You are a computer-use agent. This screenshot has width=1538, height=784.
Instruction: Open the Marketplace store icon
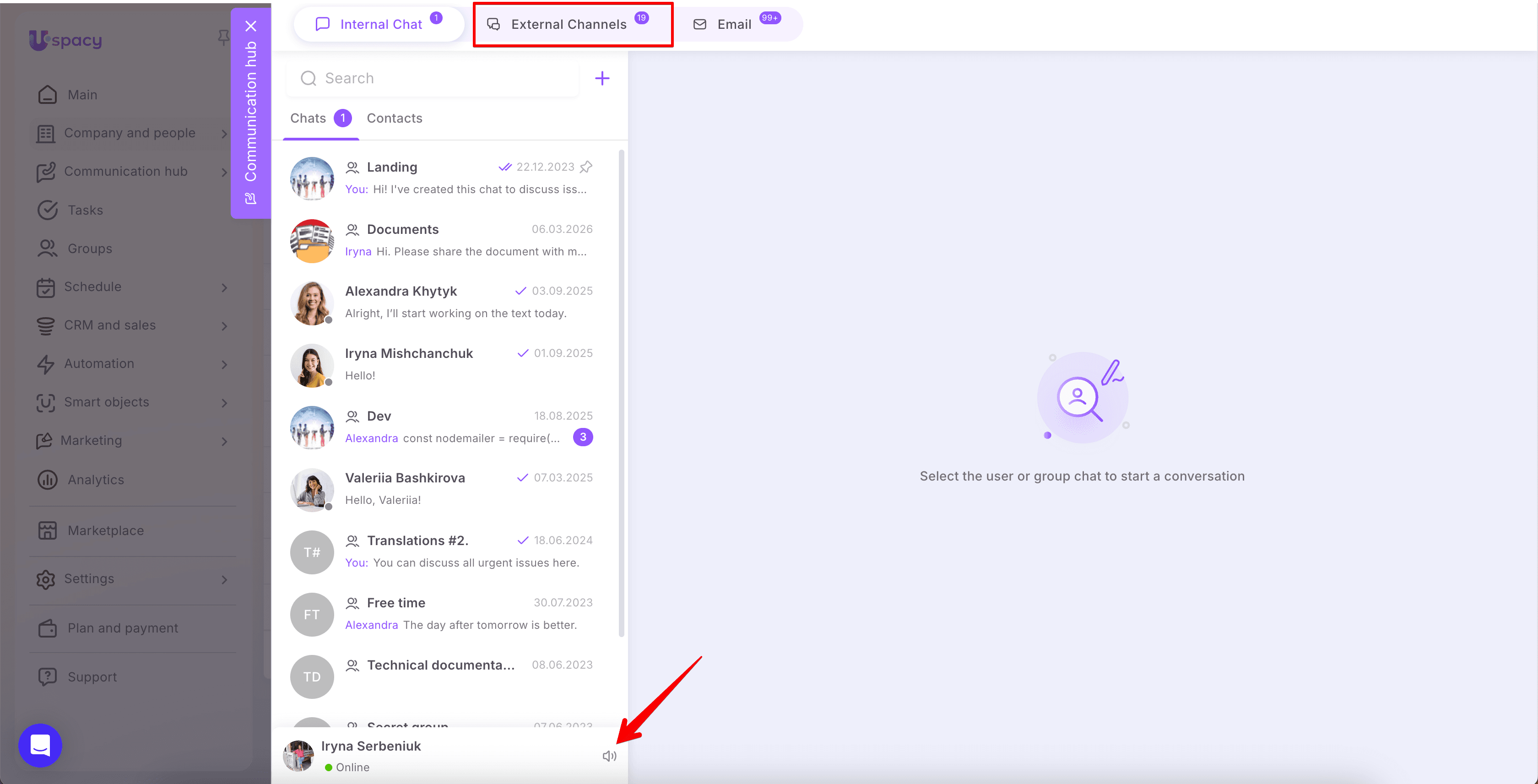click(47, 530)
